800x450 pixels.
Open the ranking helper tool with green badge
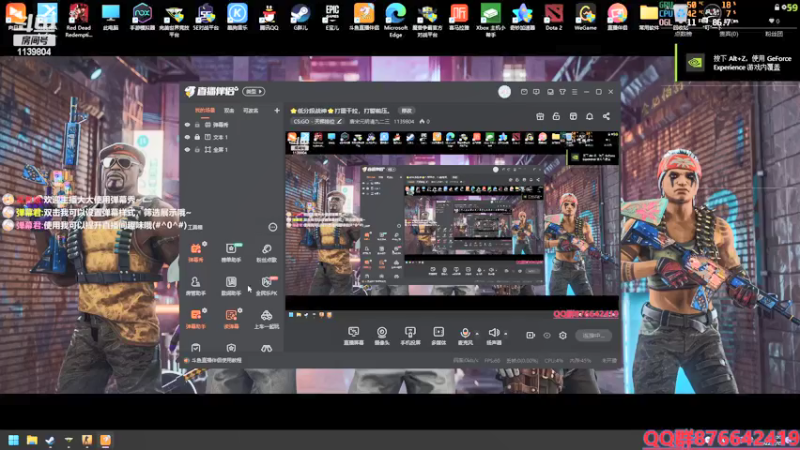coord(231,253)
